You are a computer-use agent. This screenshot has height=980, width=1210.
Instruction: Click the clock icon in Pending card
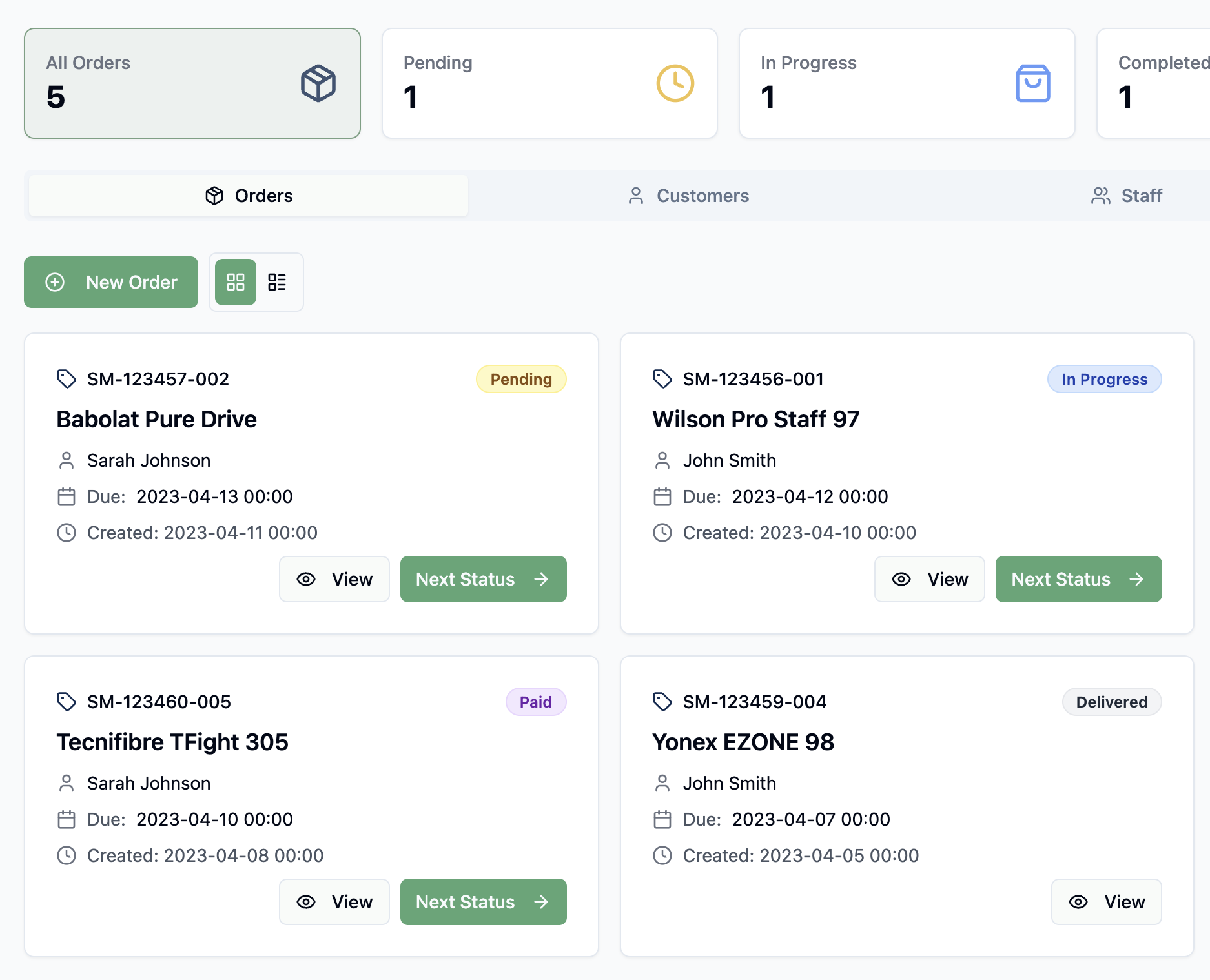tap(675, 83)
